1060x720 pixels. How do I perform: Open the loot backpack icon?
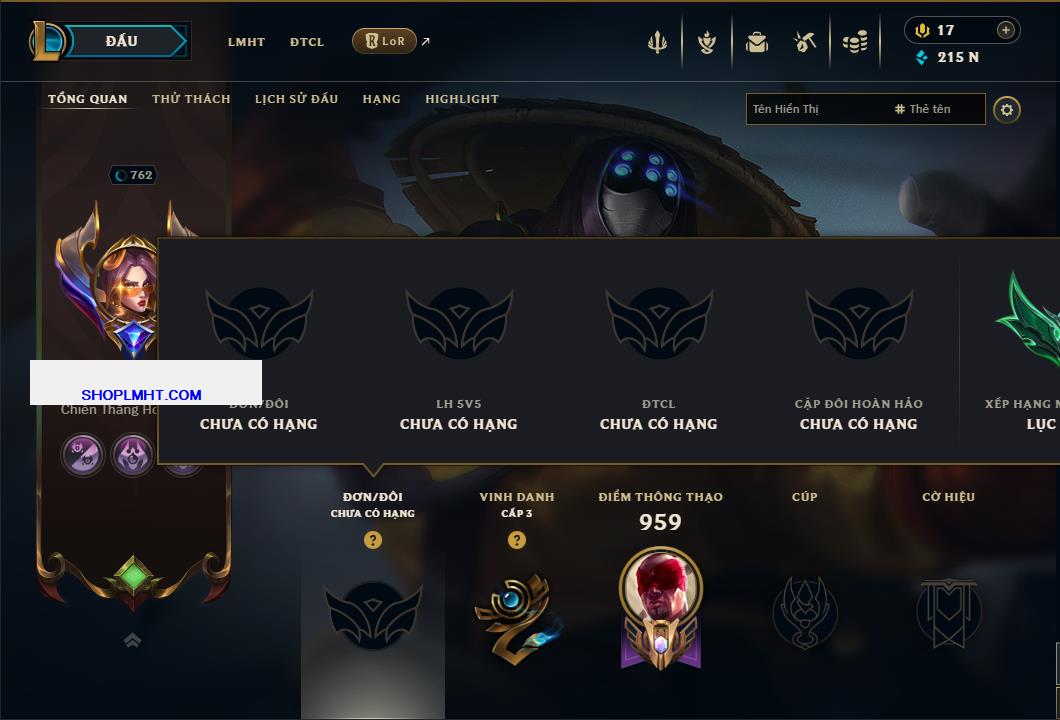coord(757,43)
